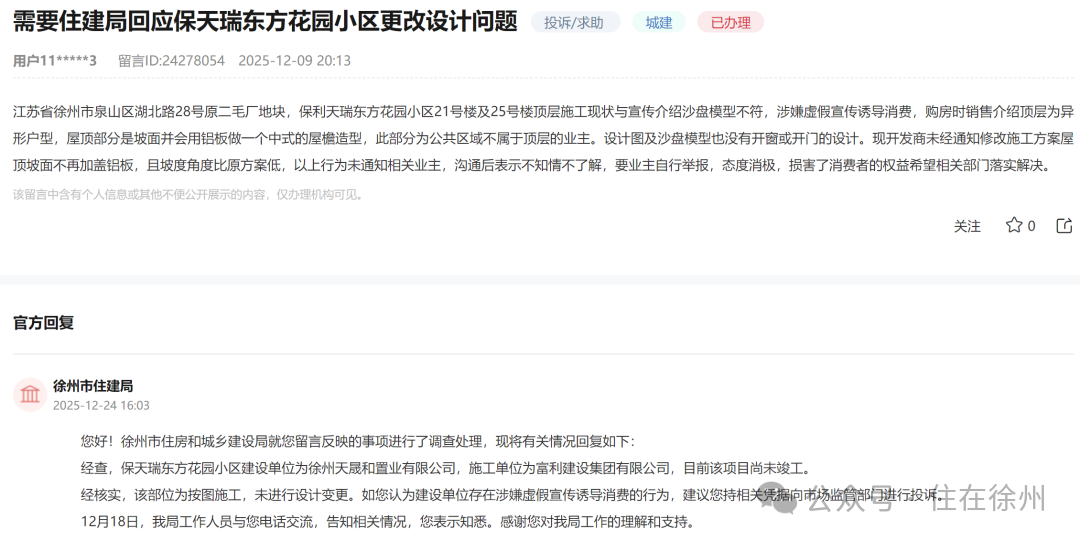
Task: Select the 投诉/求助 tag
Action: click(x=575, y=22)
